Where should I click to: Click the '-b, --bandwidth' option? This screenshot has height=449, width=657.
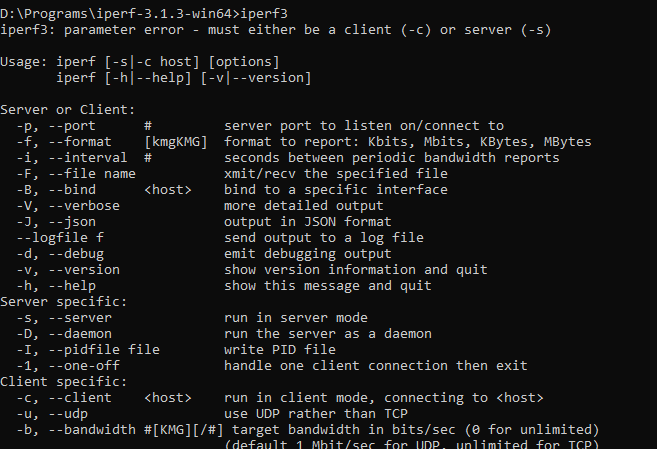pyautogui.click(x=77, y=429)
